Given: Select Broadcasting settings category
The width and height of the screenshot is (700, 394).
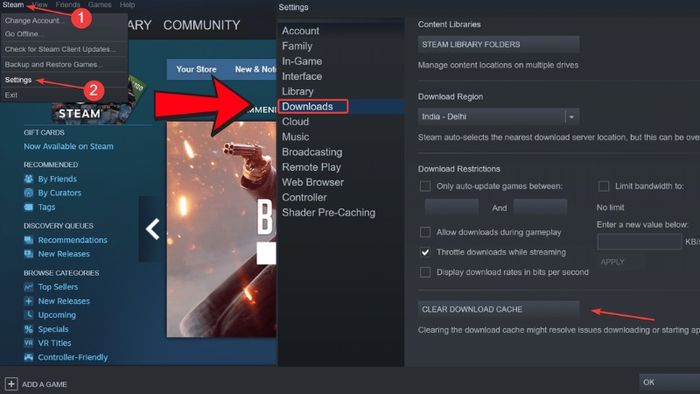Looking at the screenshot, I should pyautogui.click(x=312, y=152).
